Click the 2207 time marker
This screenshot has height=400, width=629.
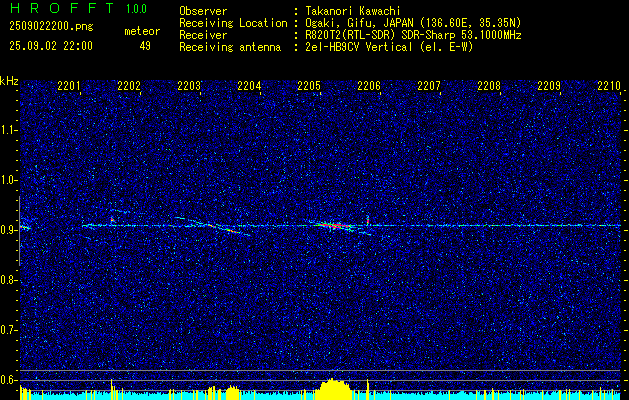click(429, 86)
